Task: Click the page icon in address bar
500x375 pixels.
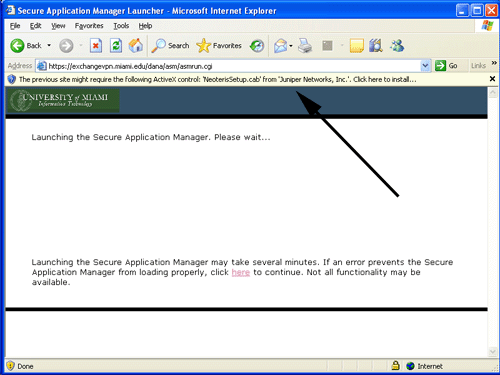Action: coord(41,66)
